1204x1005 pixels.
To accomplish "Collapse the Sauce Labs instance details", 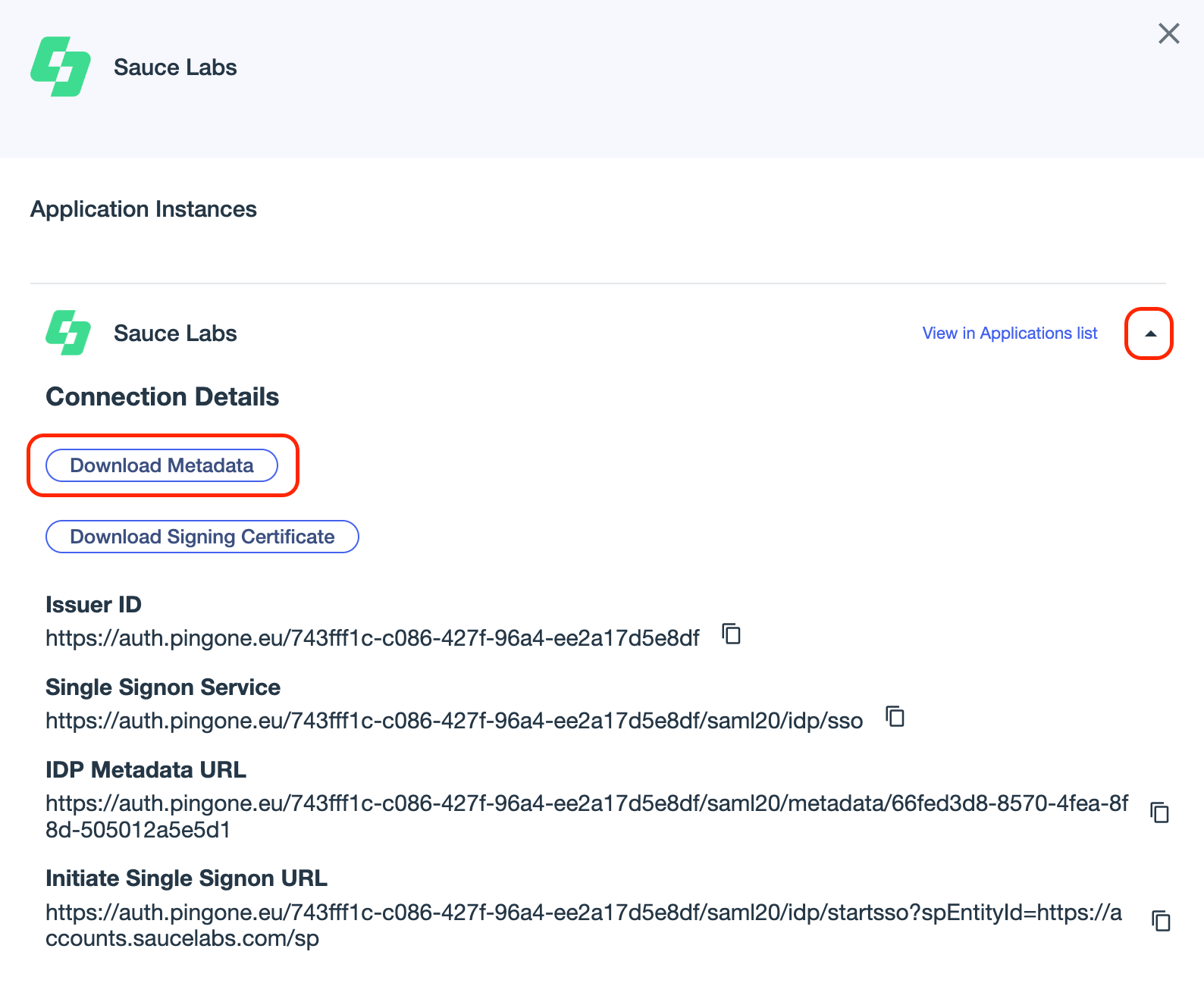I will coord(1149,333).
